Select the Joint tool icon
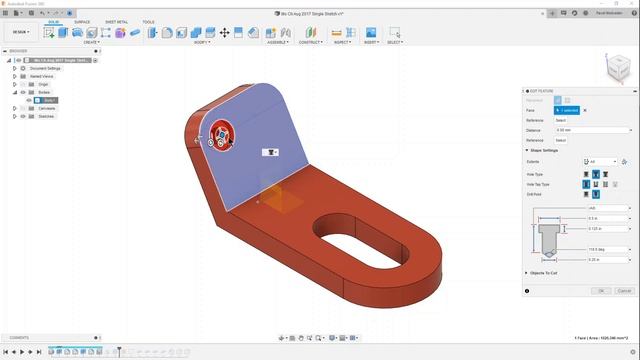This screenshot has width=640, height=360. (286, 33)
